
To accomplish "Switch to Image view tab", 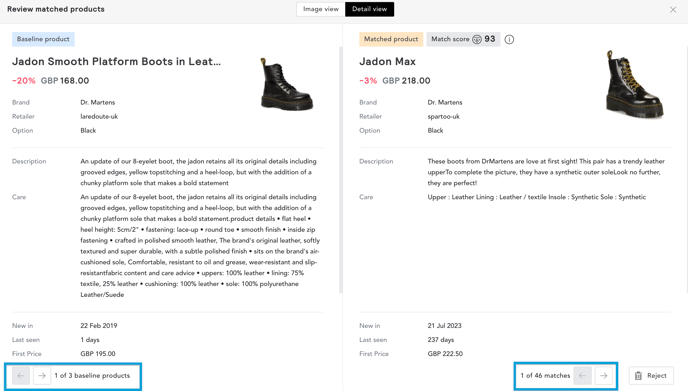I will tap(321, 9).
